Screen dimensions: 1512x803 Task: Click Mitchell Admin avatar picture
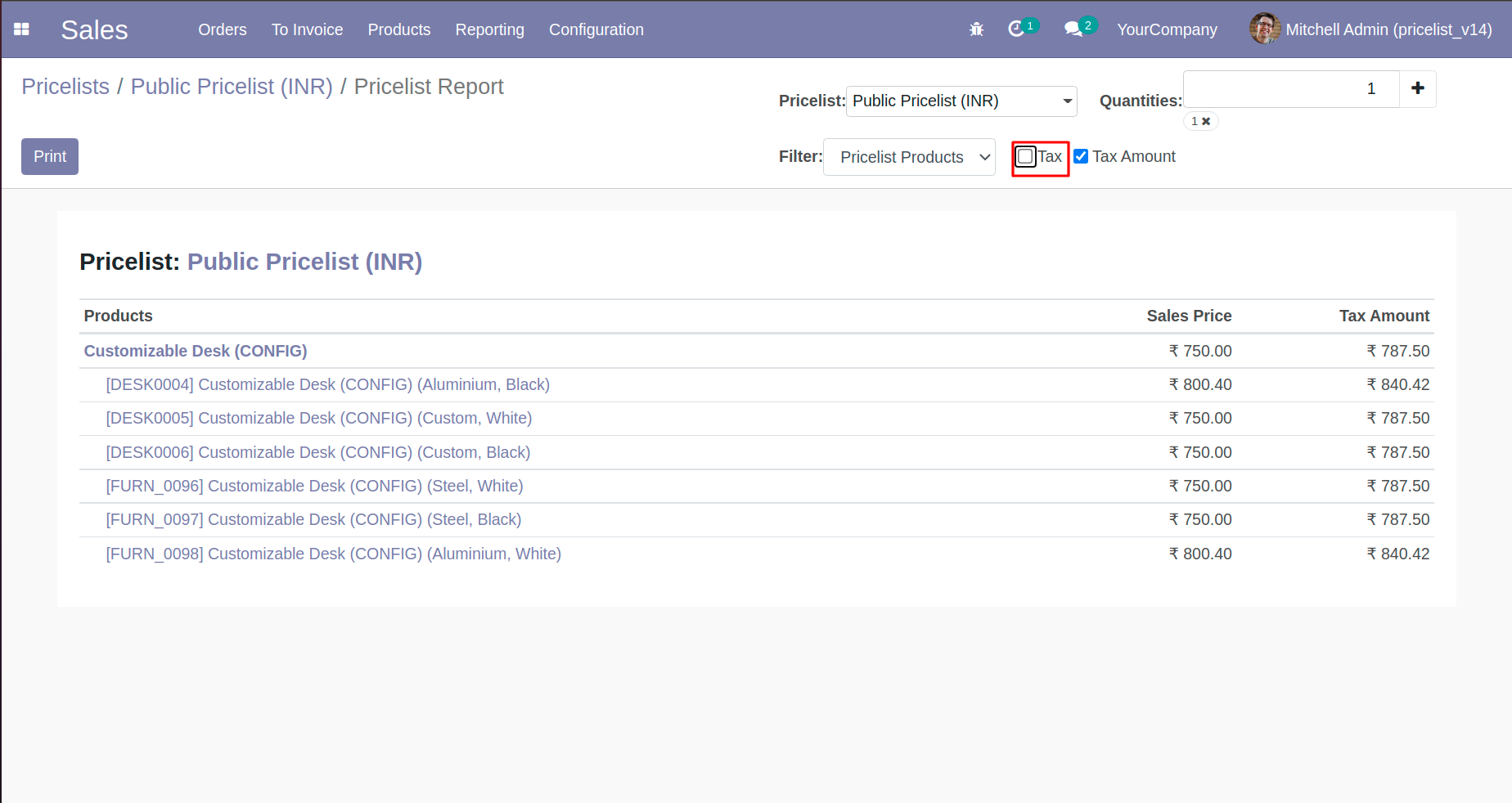coord(1264,29)
